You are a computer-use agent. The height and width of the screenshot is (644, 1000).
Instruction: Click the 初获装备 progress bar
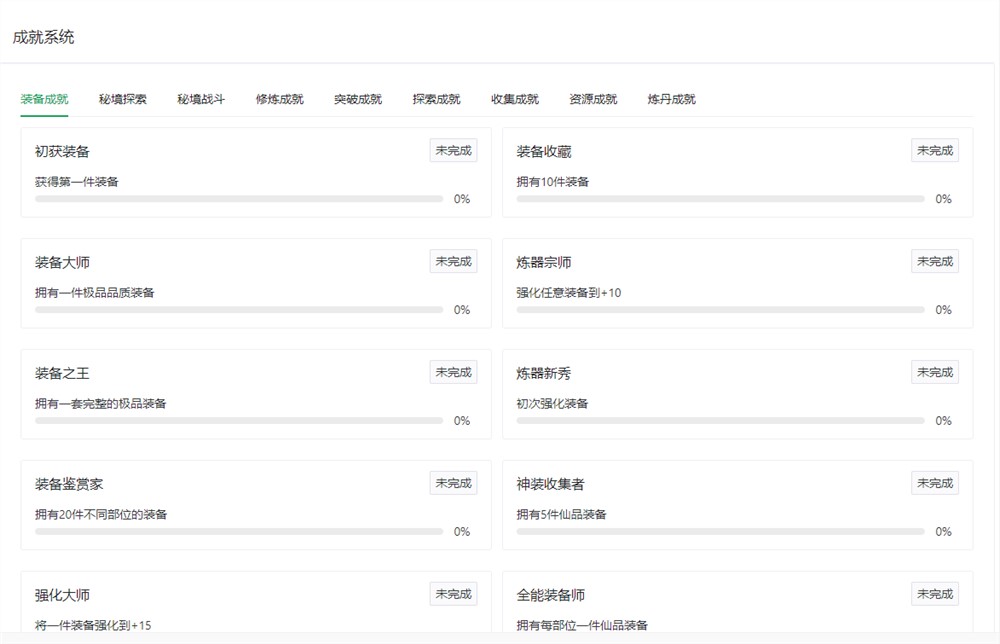(x=238, y=199)
